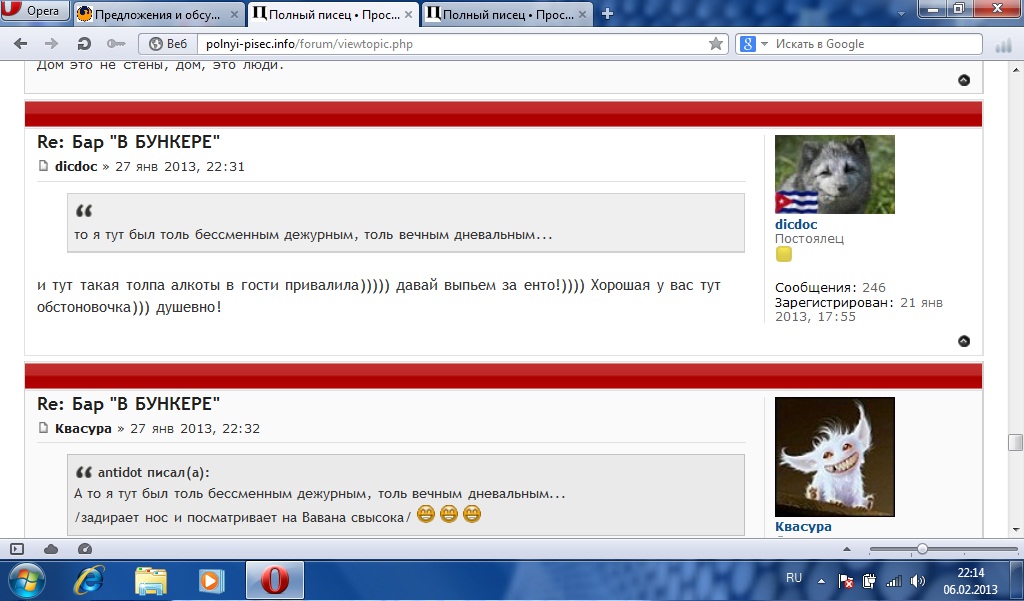
Task: Switch to the Предложения и обсу... tab
Action: tap(157, 14)
